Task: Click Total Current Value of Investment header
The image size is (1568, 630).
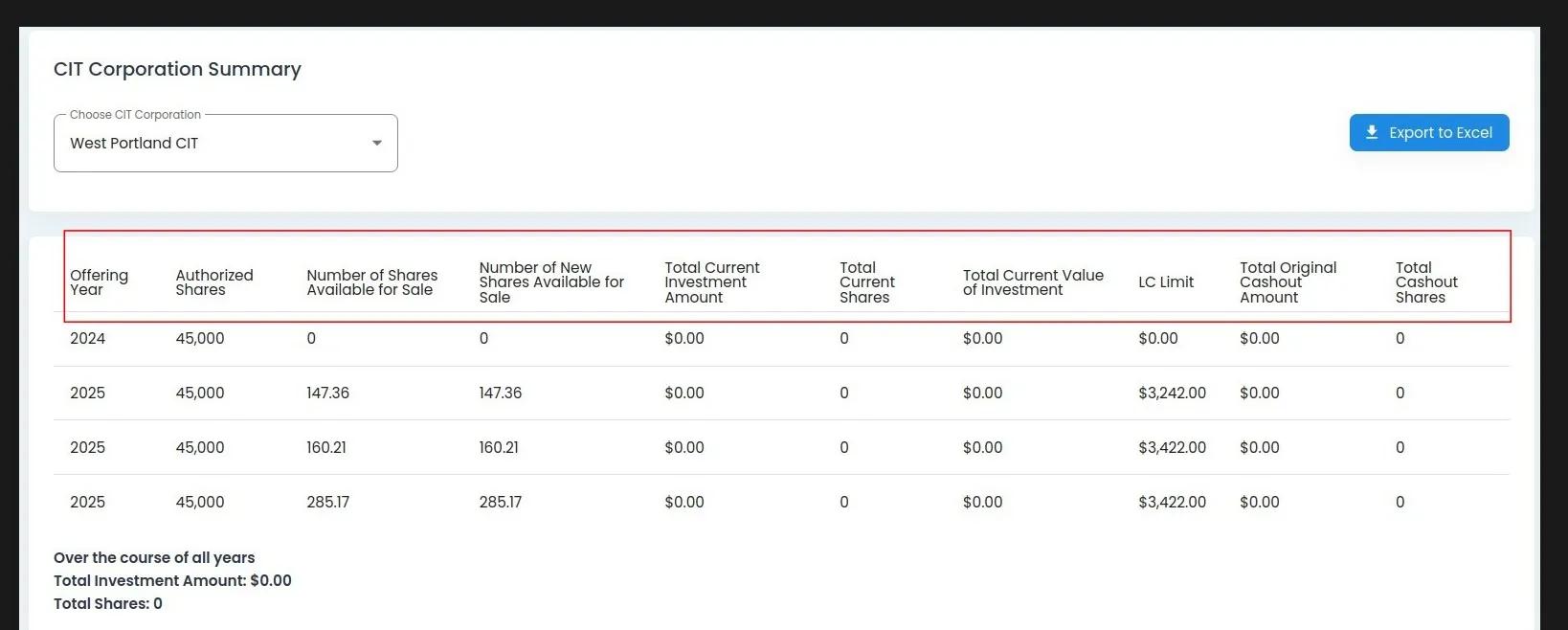Action: [1033, 282]
